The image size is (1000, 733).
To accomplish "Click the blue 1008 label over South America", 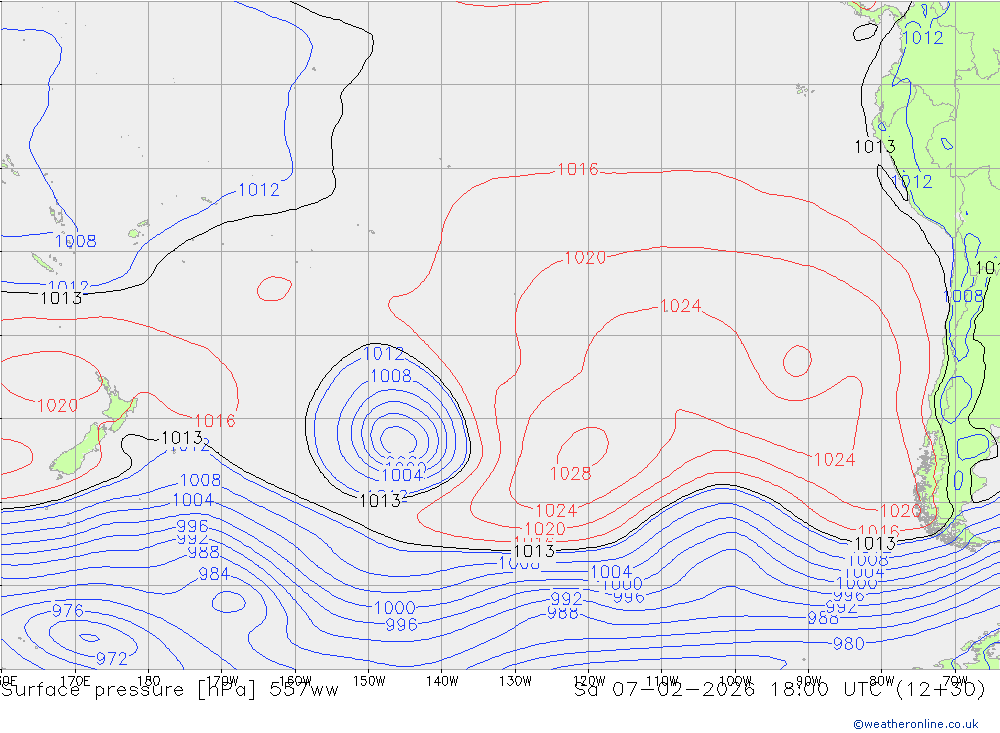I will 963,296.
